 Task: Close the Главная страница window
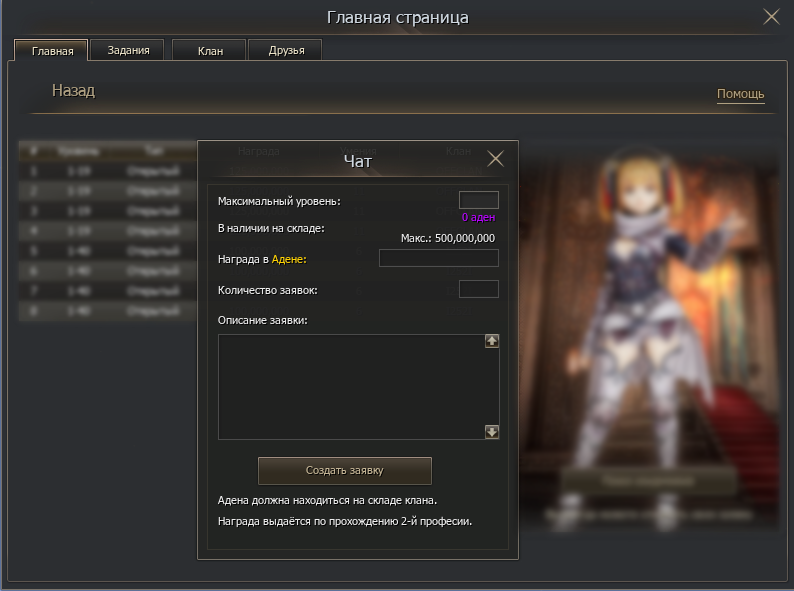point(772,16)
